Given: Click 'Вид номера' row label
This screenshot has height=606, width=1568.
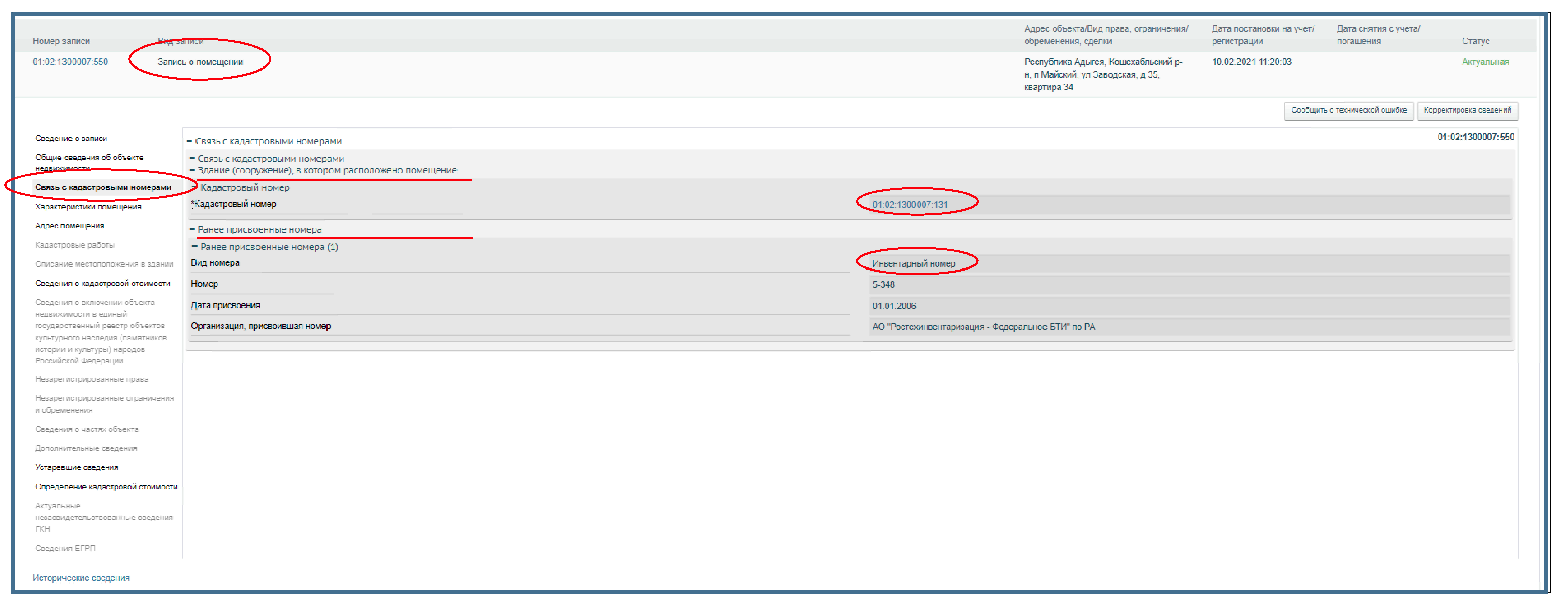Looking at the screenshot, I should pyautogui.click(x=215, y=263).
